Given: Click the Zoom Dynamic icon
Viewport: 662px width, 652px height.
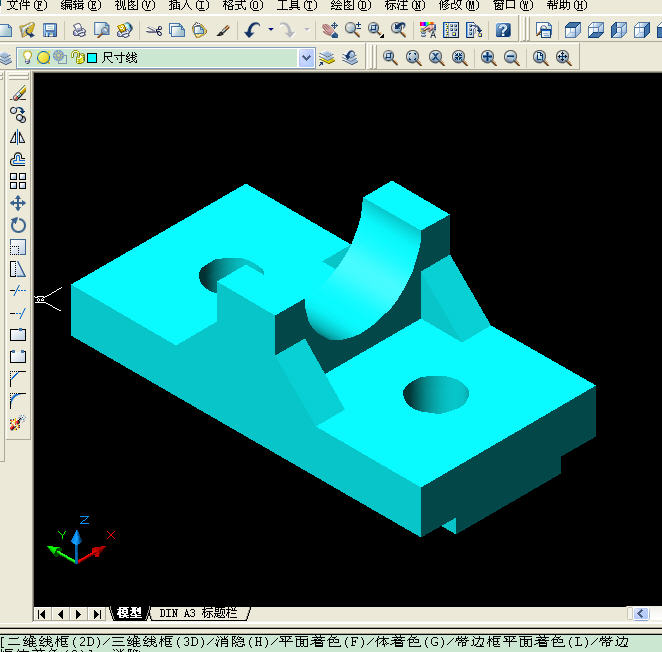Looking at the screenshot, I should pyautogui.click(x=413, y=58).
